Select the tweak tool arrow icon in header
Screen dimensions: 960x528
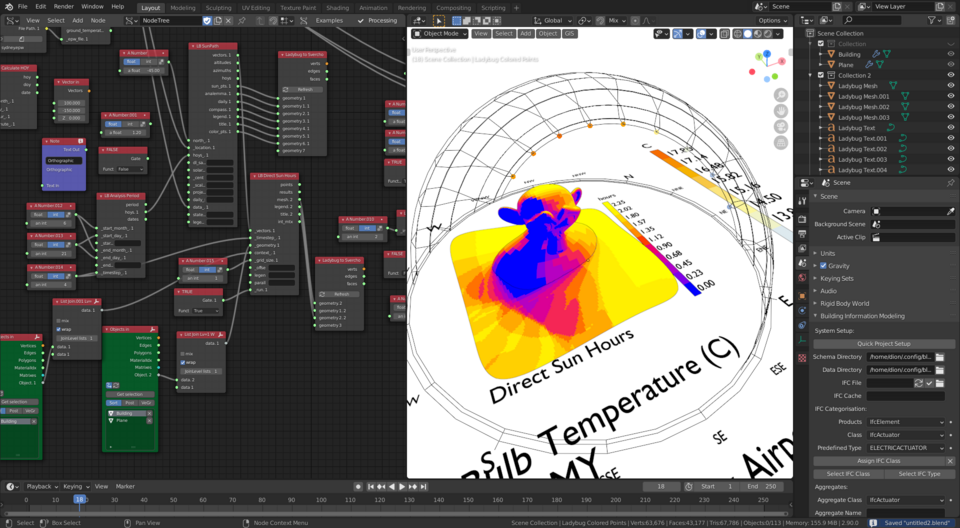439,20
